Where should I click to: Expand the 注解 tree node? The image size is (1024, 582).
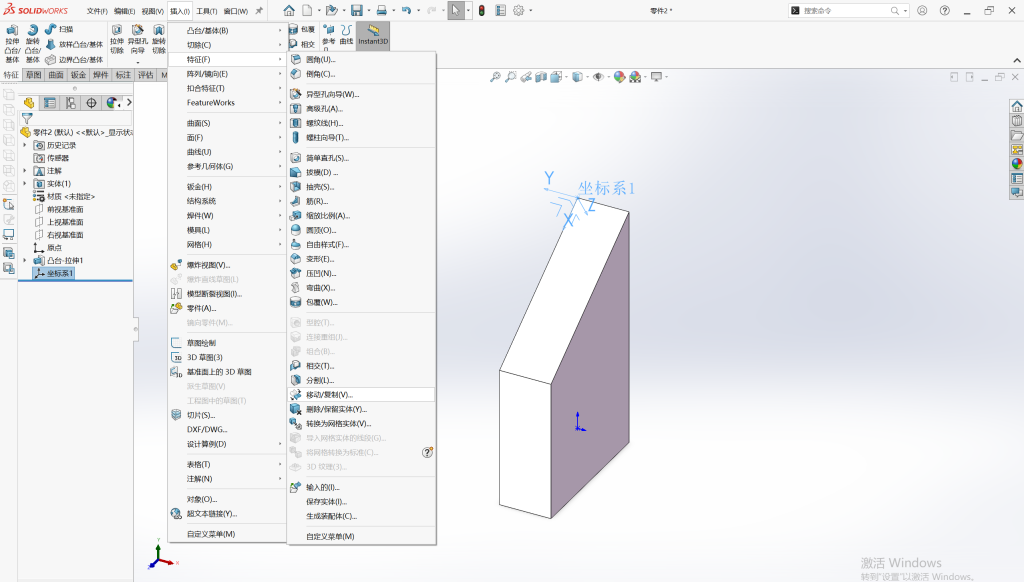click(25, 170)
